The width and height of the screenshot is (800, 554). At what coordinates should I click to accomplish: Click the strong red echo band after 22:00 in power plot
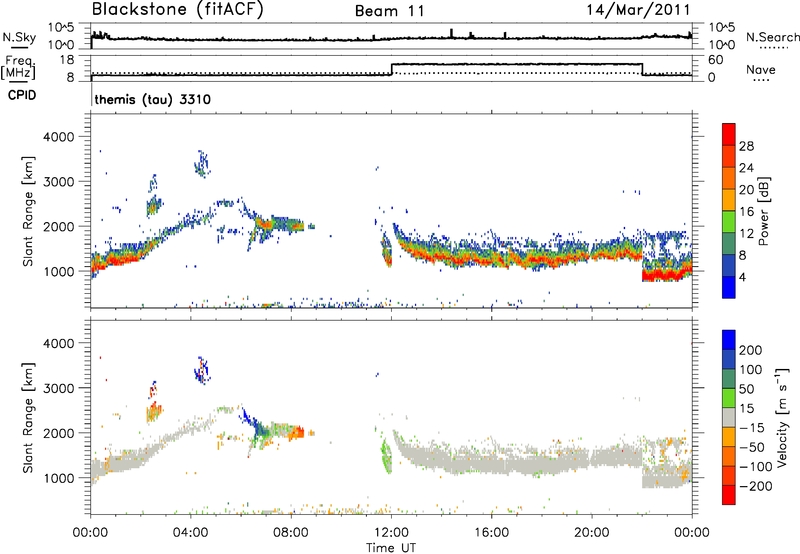[666, 275]
